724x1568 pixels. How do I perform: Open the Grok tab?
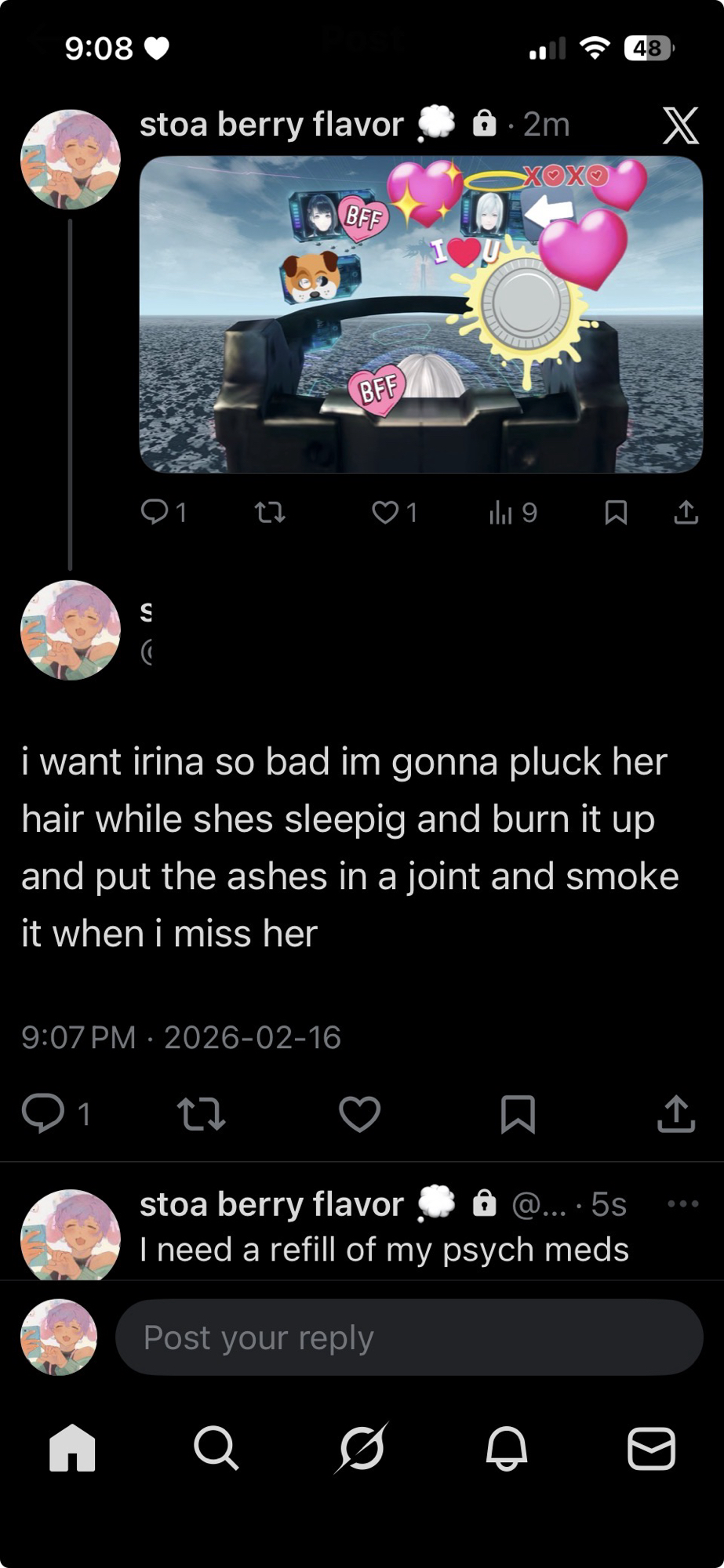point(362,1447)
